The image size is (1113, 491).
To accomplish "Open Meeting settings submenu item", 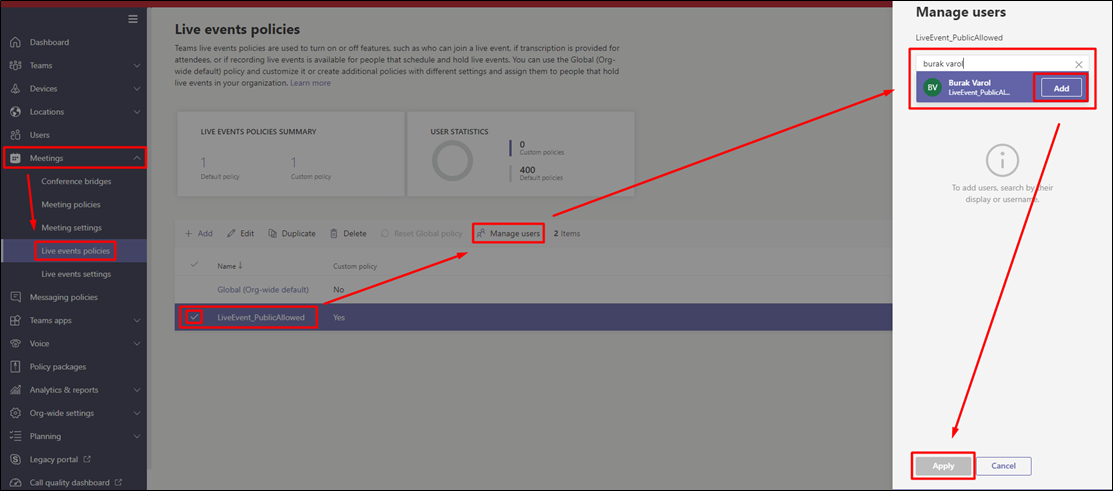I will [x=72, y=228].
